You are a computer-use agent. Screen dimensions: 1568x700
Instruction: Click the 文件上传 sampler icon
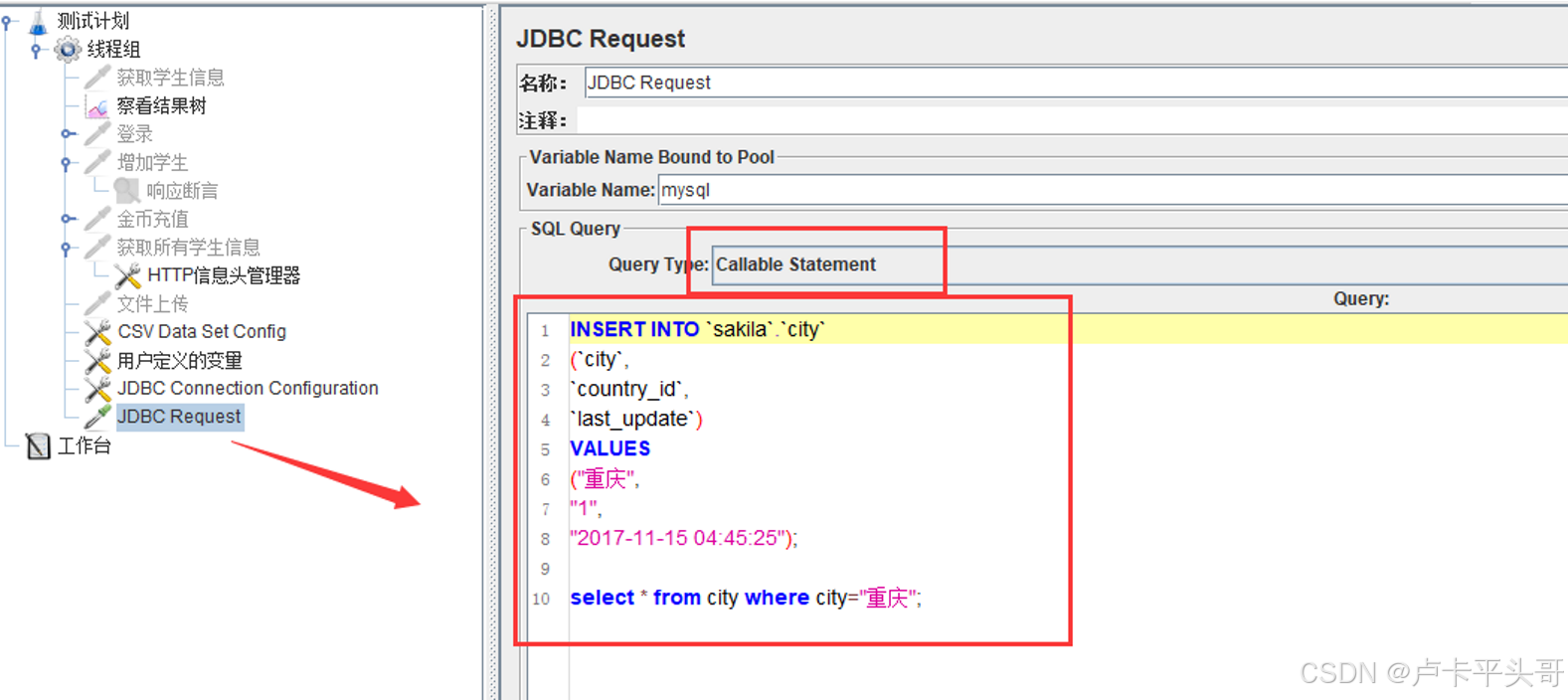(x=97, y=303)
